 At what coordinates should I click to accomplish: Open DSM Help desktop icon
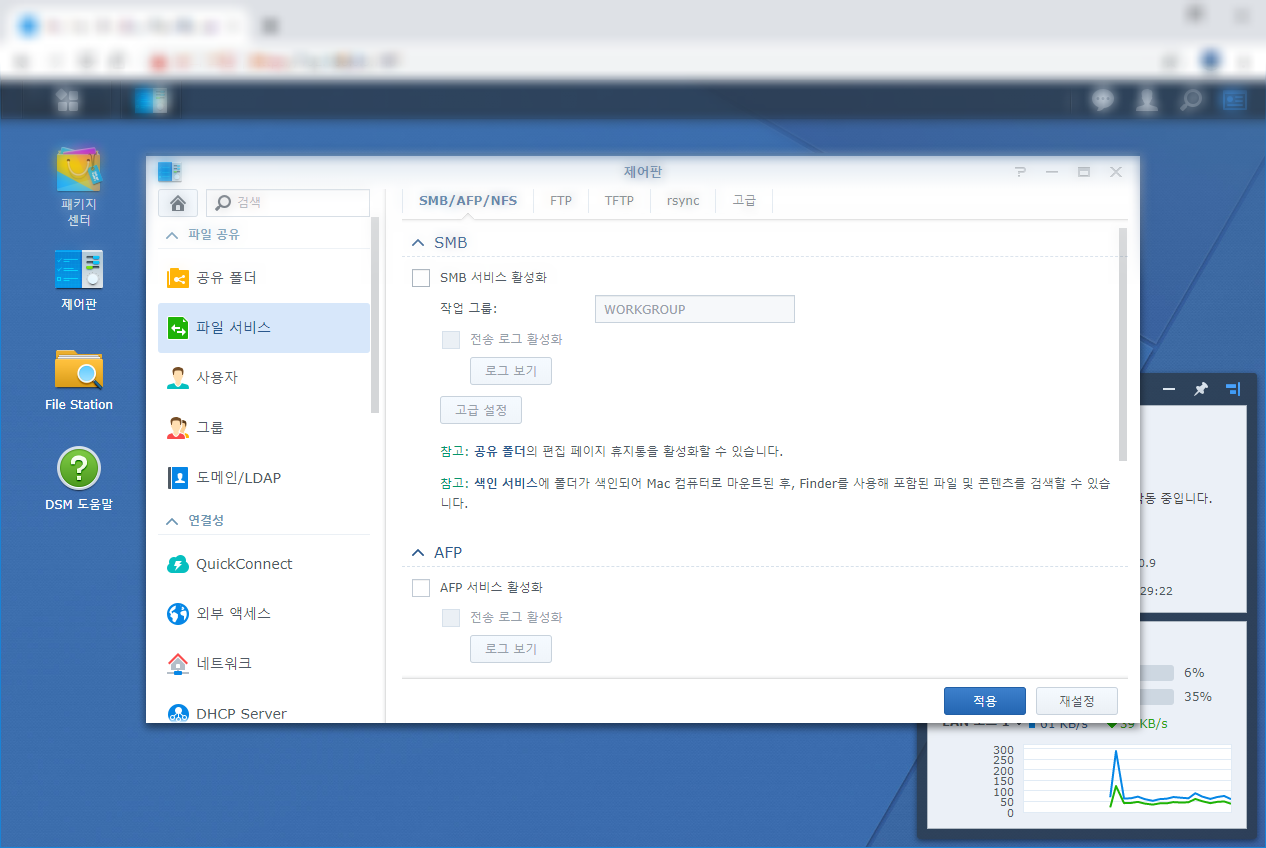pos(79,480)
